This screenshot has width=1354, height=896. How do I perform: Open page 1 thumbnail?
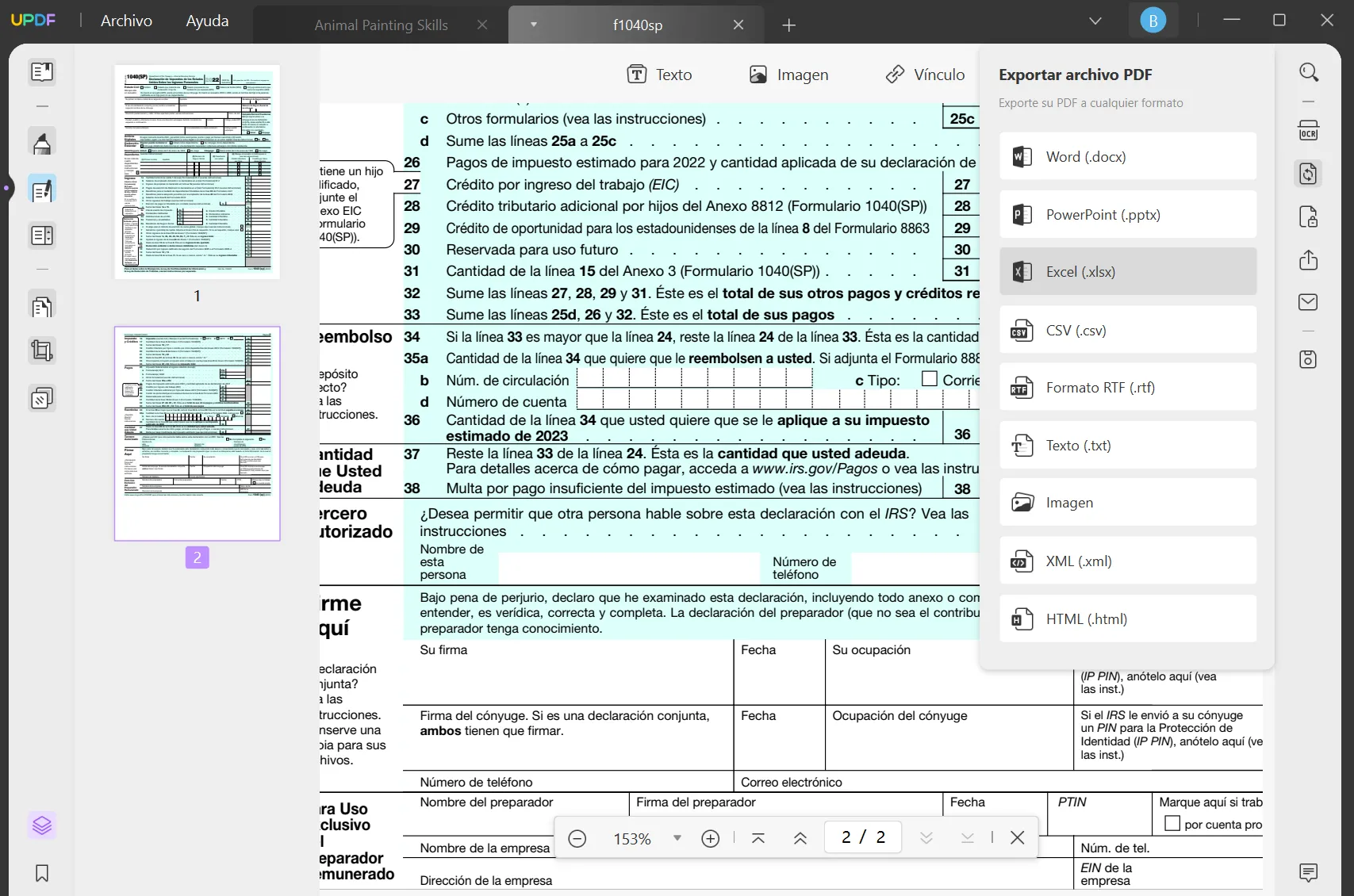click(198, 172)
